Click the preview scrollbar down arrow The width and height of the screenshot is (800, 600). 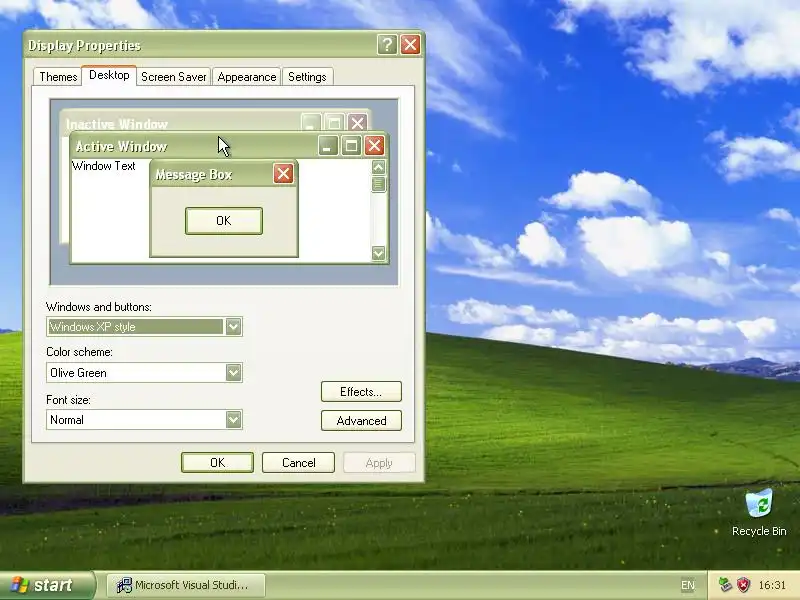point(379,253)
